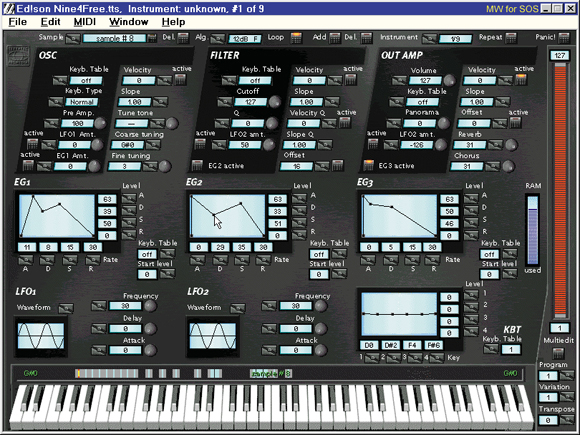The image size is (580, 435).
Task: Click the FILTER Cutoff knob
Action: (275, 102)
